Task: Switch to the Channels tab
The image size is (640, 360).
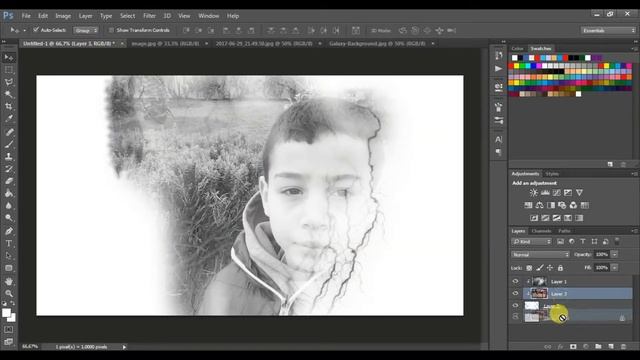Action: coord(541,231)
